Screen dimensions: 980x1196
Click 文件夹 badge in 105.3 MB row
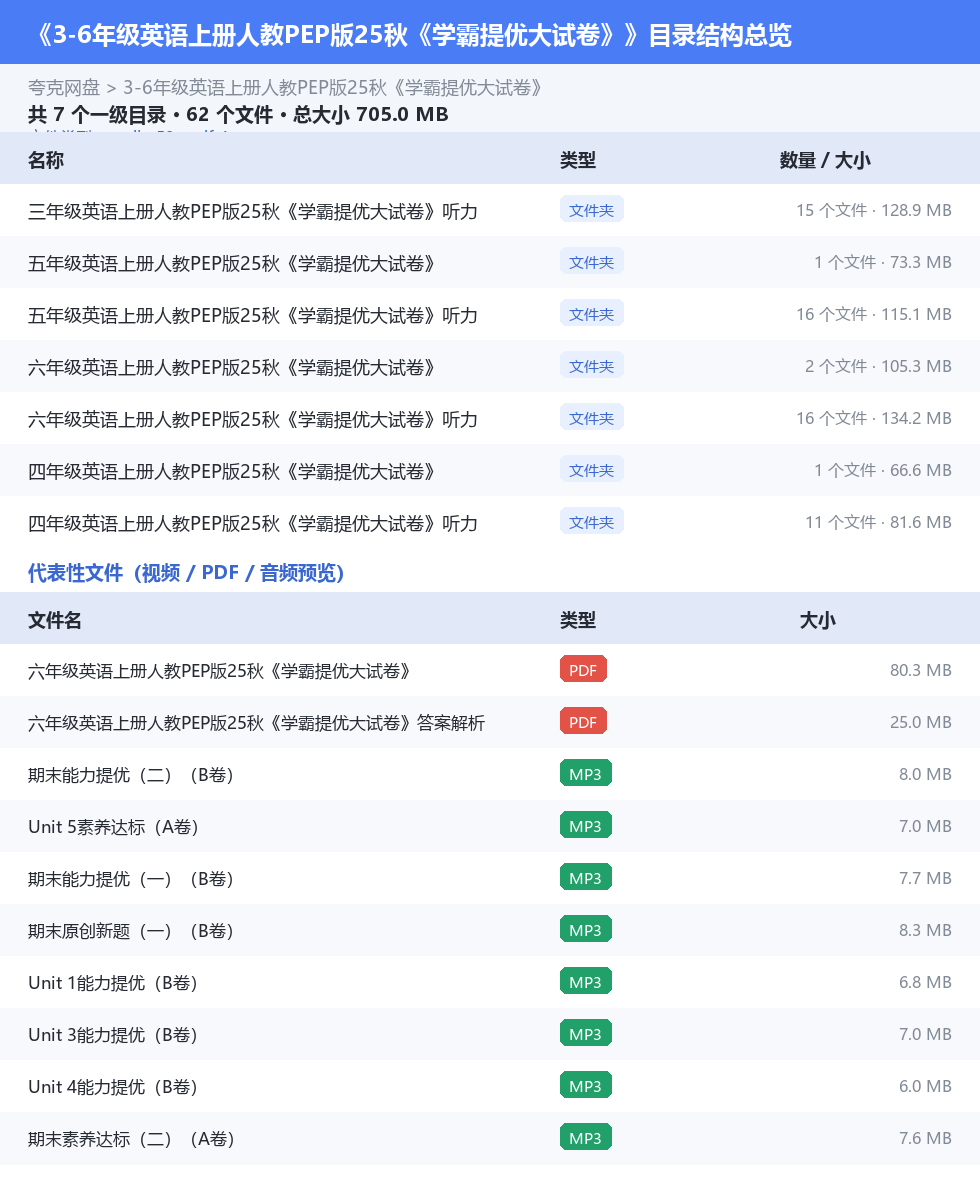pyautogui.click(x=592, y=366)
